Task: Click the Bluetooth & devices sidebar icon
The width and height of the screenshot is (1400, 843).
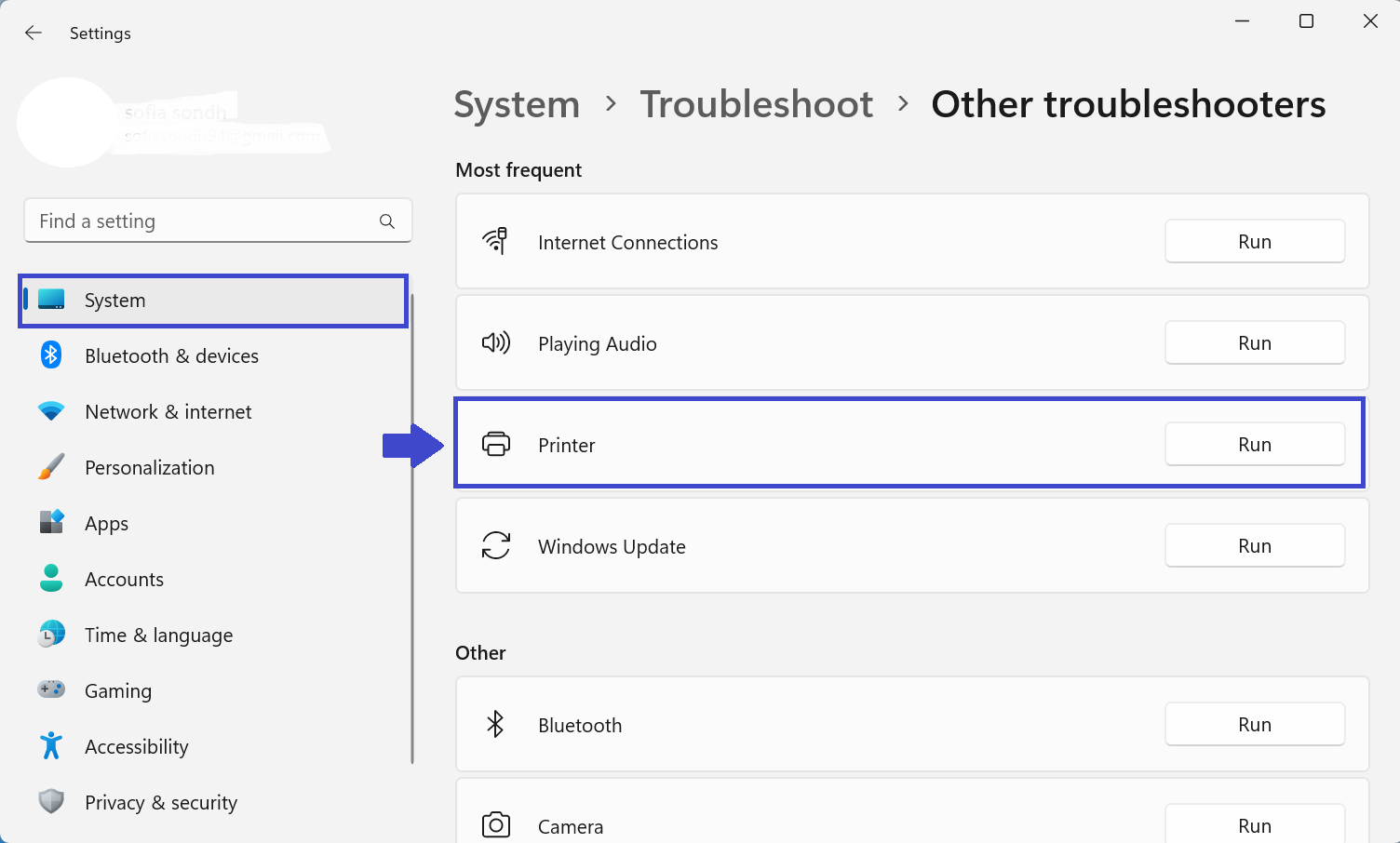Action: tap(51, 355)
